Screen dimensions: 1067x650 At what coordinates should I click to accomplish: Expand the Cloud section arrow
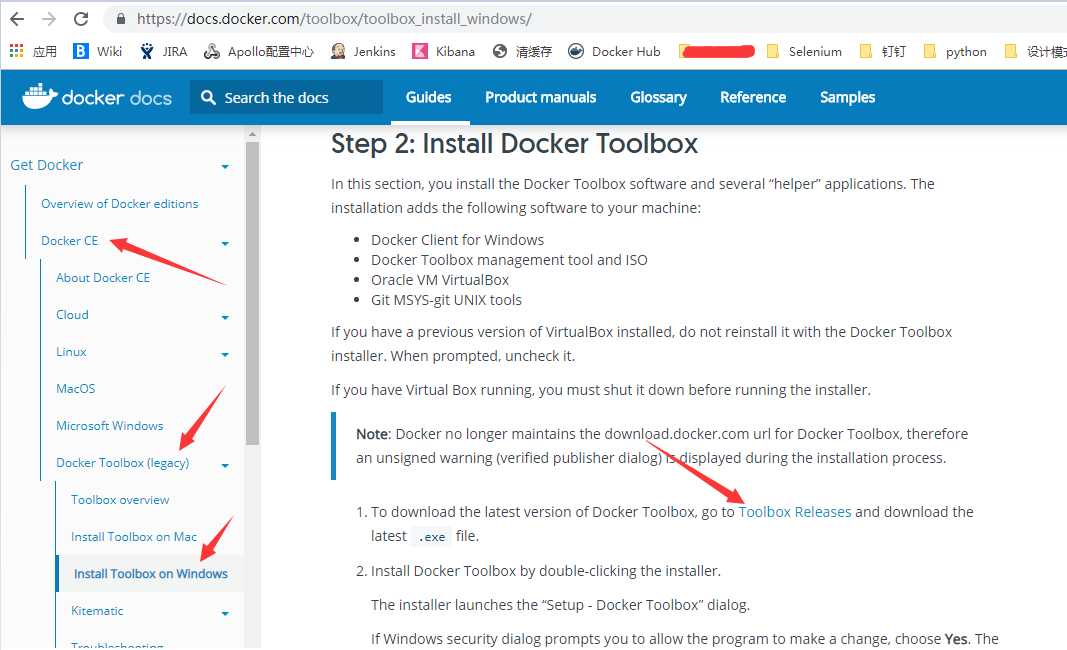(225, 317)
